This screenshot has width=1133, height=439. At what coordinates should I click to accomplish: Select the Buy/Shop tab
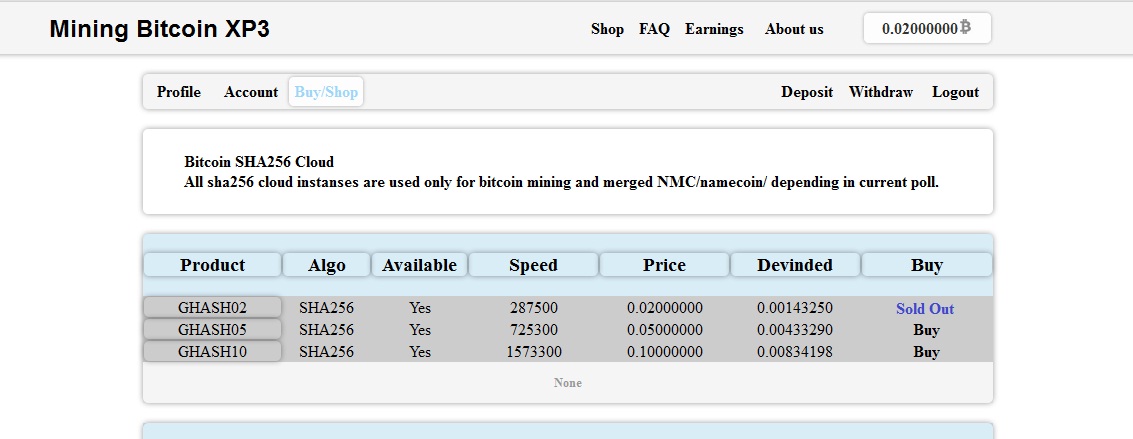[326, 92]
